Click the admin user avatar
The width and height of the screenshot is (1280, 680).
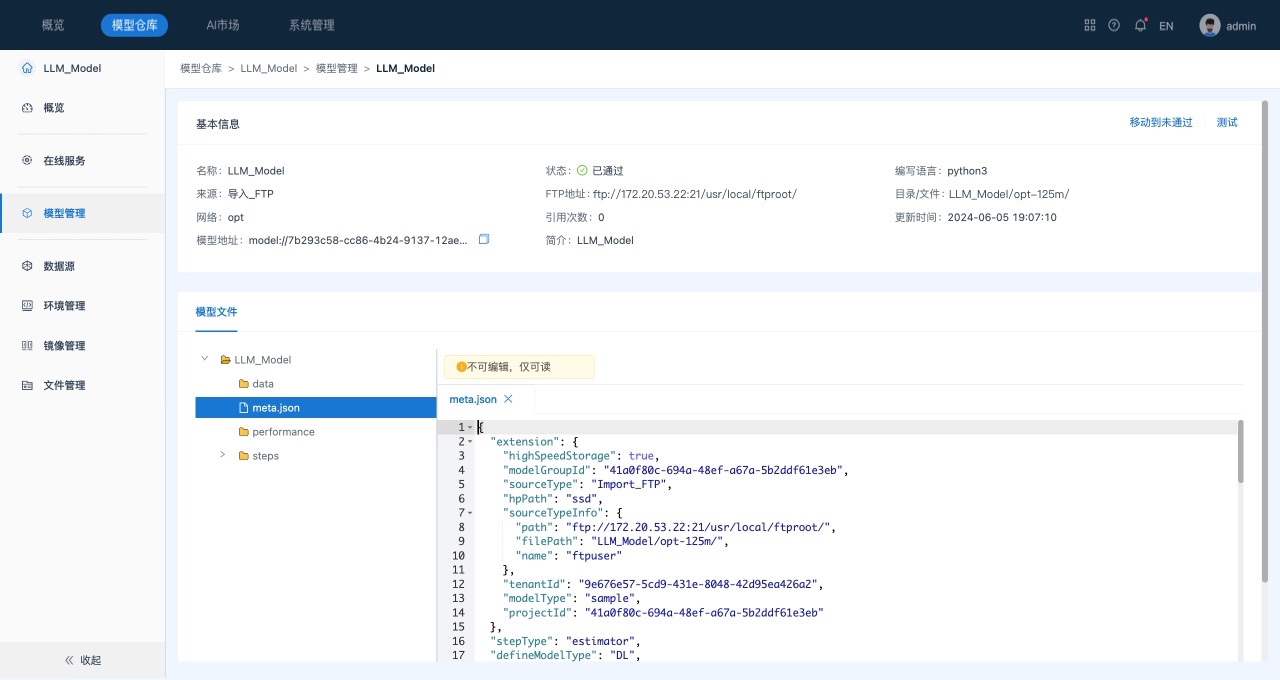[x=1210, y=25]
